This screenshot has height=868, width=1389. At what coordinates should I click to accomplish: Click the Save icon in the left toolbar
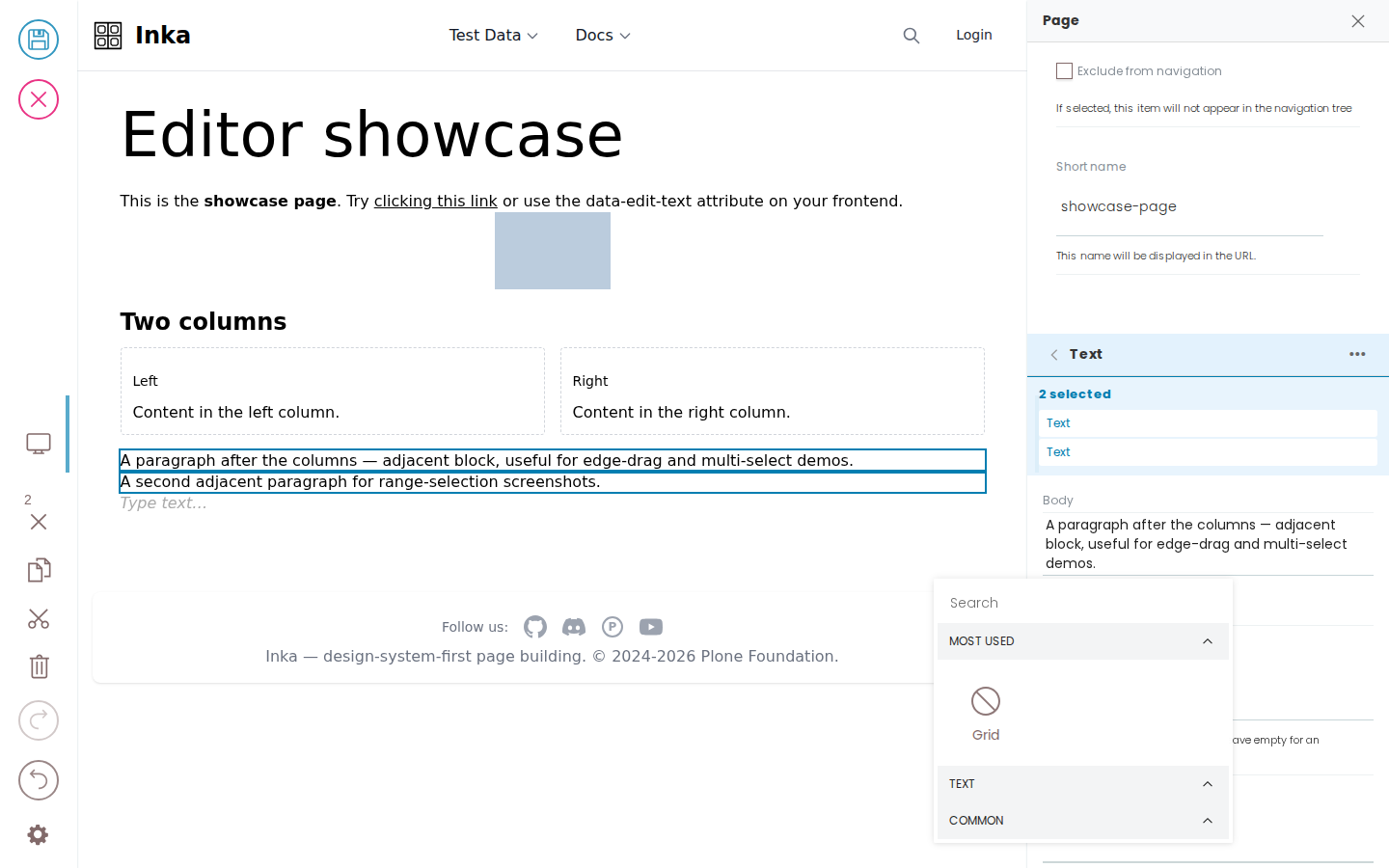tap(39, 40)
